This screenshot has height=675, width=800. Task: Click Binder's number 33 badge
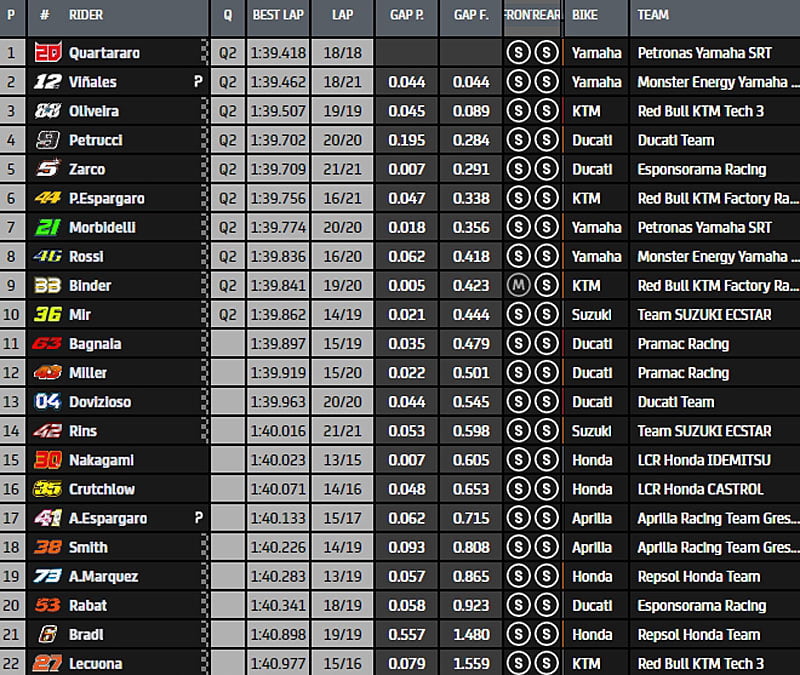48,285
